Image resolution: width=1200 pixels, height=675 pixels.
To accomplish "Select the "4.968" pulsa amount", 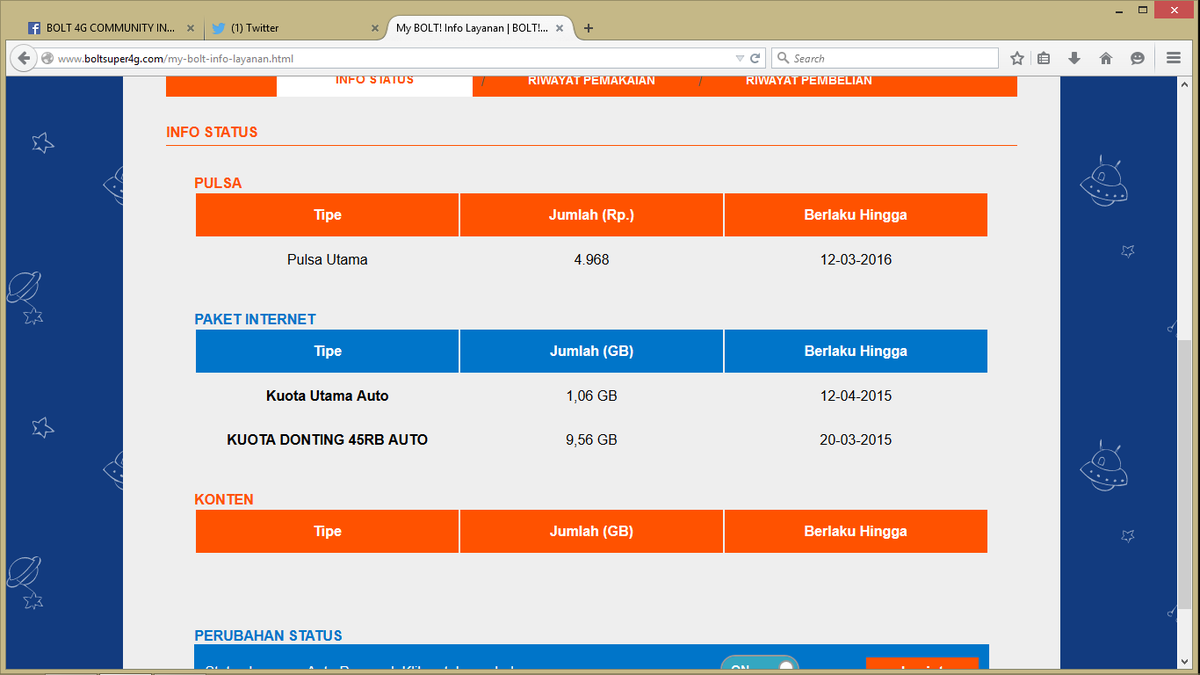I will (591, 260).
